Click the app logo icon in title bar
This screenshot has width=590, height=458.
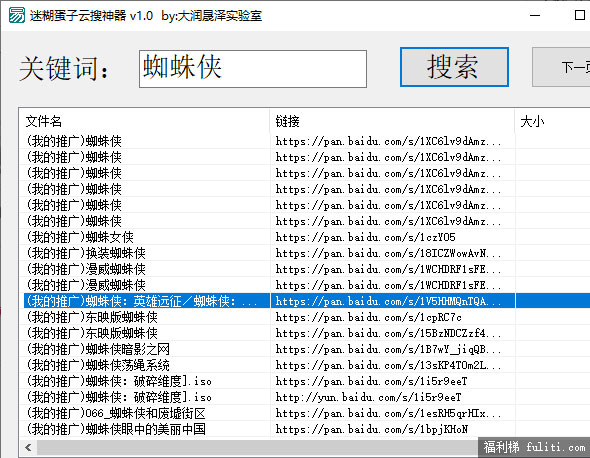click(x=17, y=15)
